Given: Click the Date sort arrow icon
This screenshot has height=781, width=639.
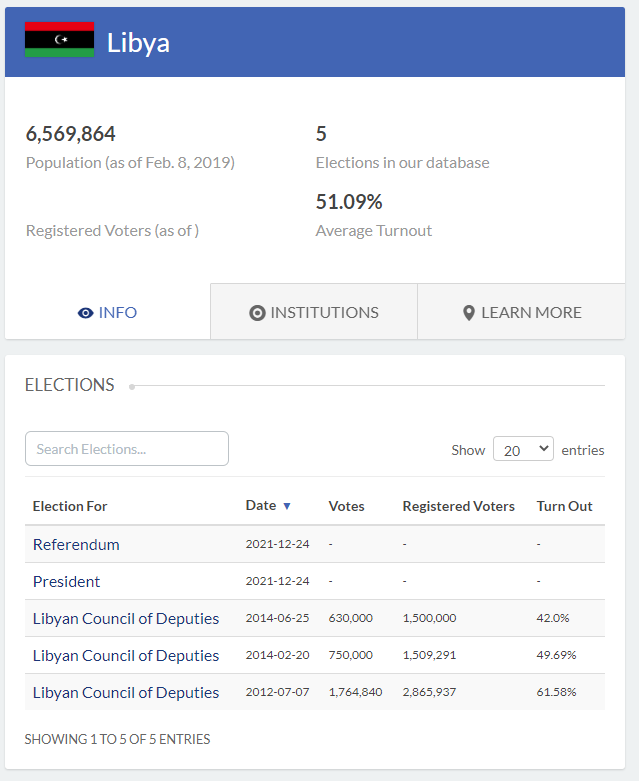Looking at the screenshot, I should tap(287, 506).
